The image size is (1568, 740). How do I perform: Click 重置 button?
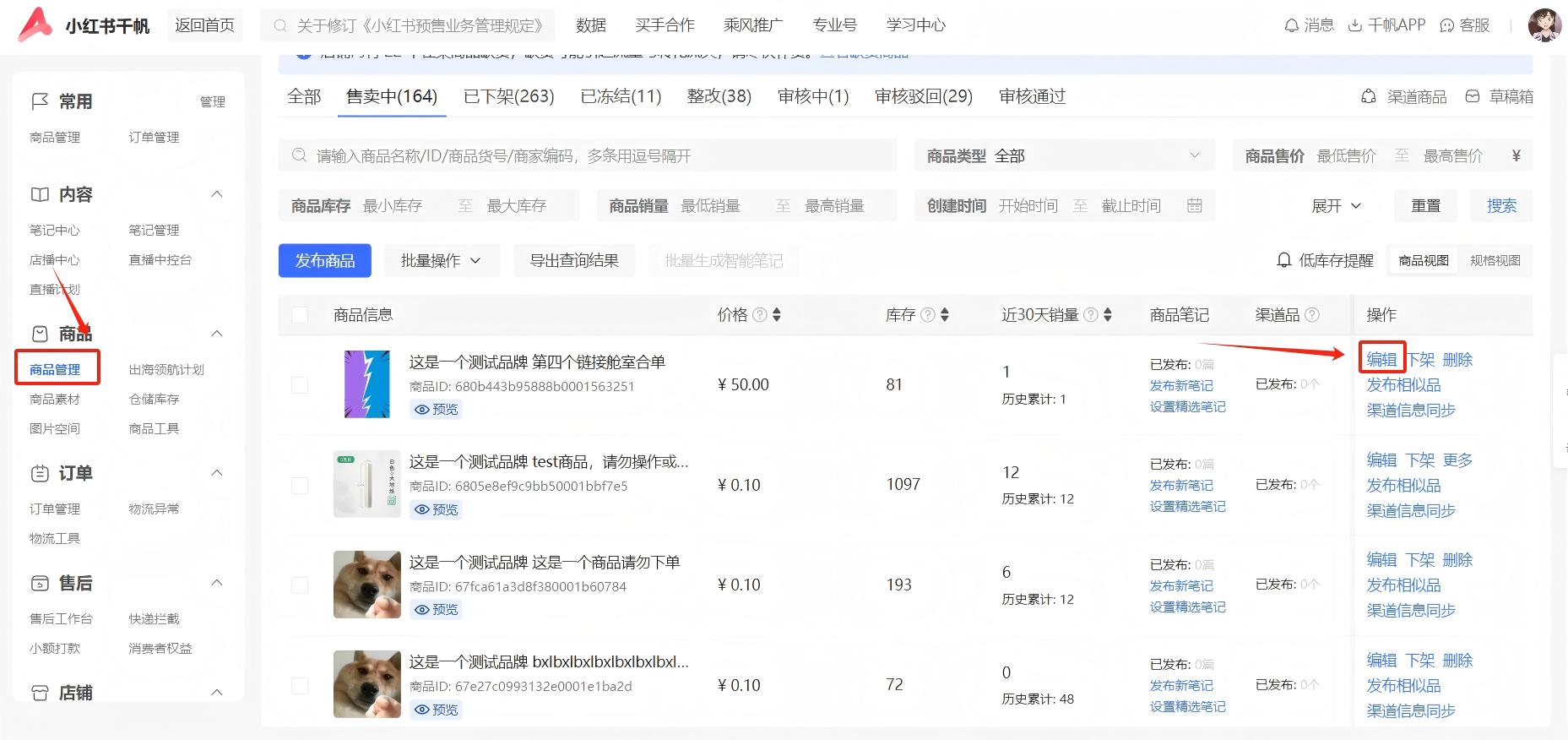[1426, 205]
